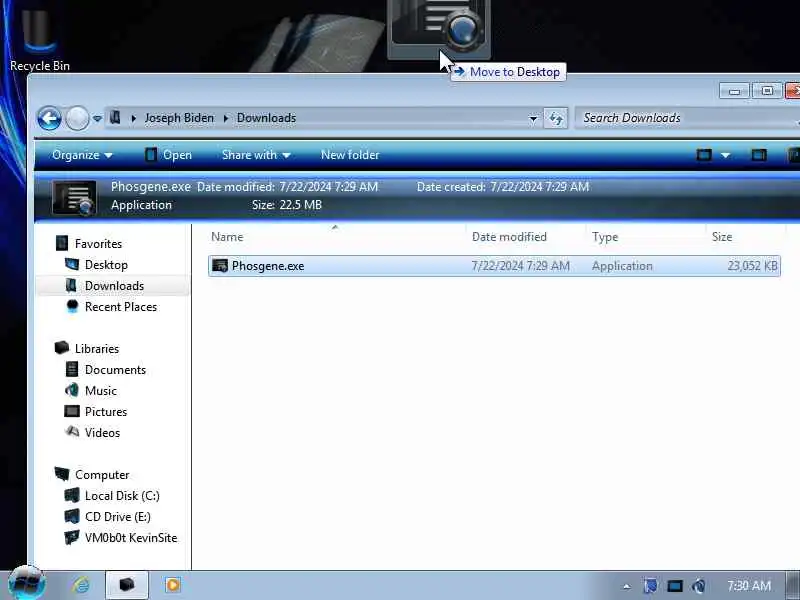This screenshot has width=800, height=600.
Task: Click the Recent Places icon
Action: (72, 306)
